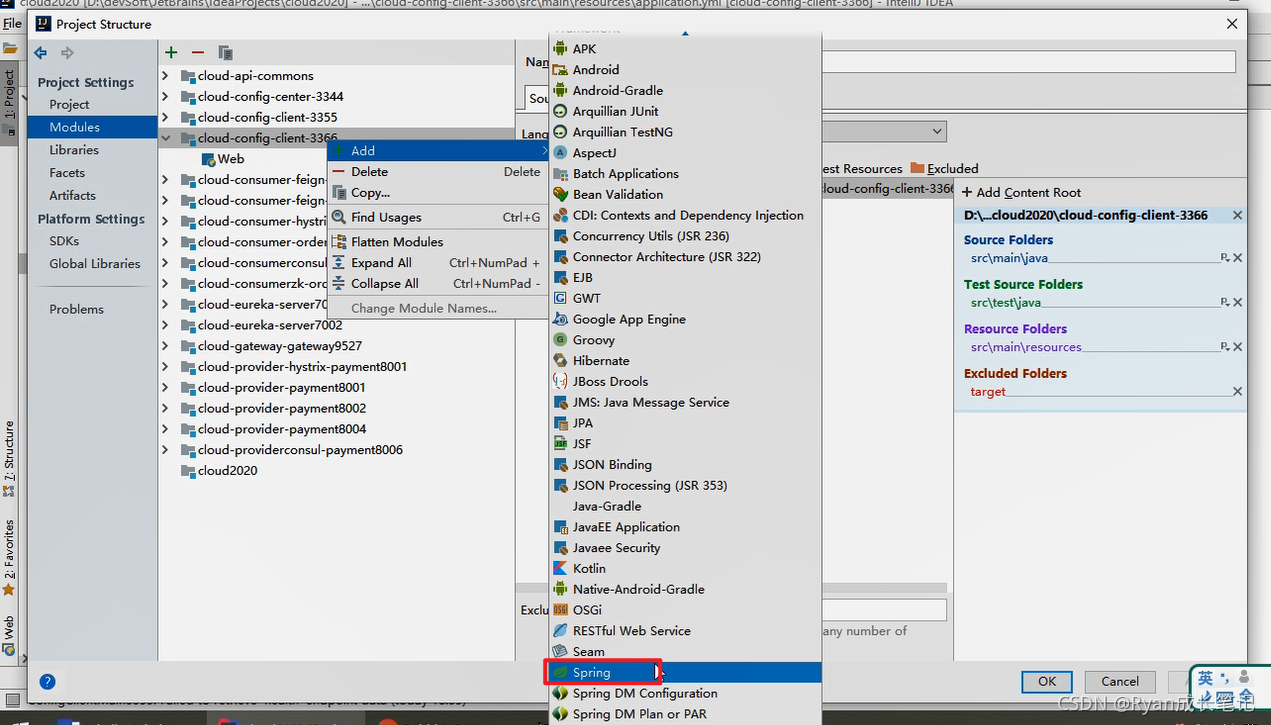Viewport: 1271px width, 725px height.
Task: Click the back navigation arrow icon
Action: tap(41, 52)
